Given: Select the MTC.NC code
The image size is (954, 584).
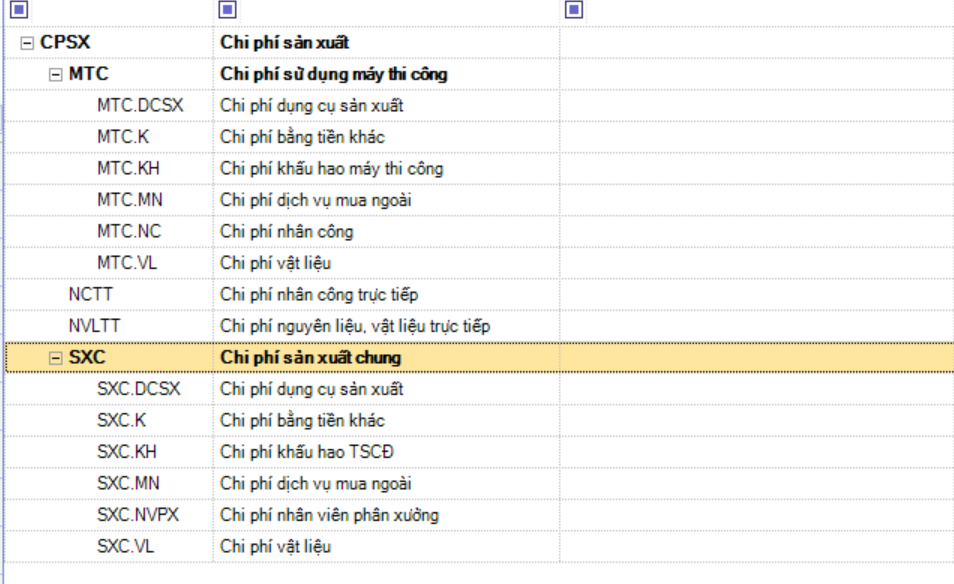Looking at the screenshot, I should pos(129,232).
